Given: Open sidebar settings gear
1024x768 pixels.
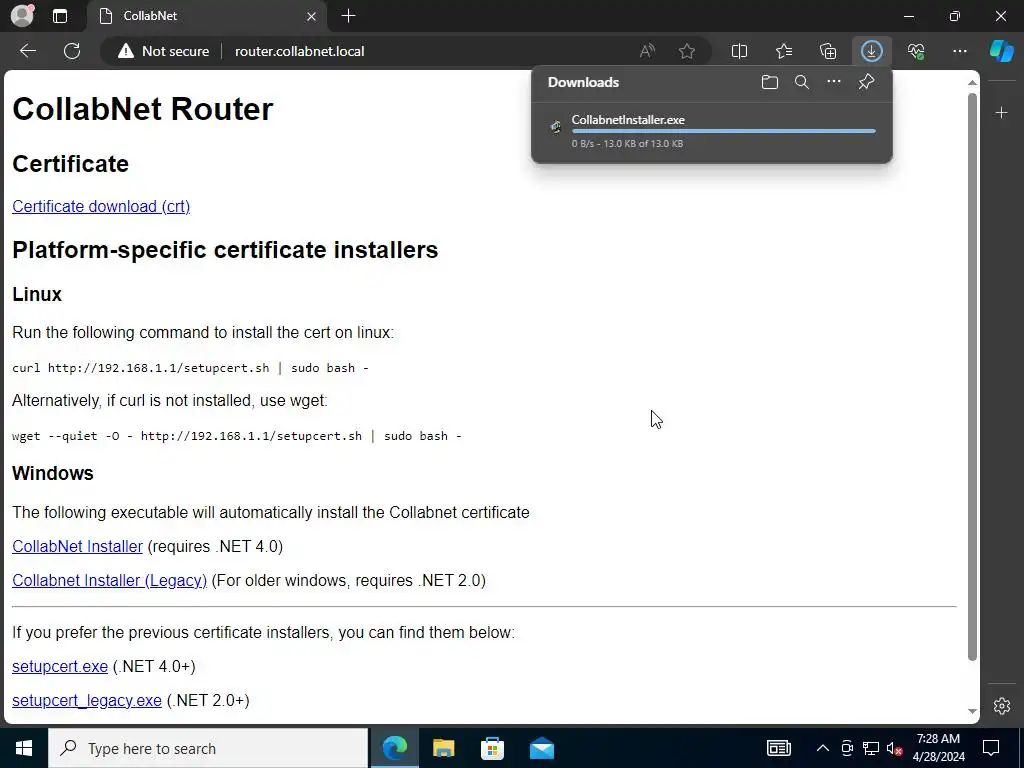Looking at the screenshot, I should pos(1001,706).
